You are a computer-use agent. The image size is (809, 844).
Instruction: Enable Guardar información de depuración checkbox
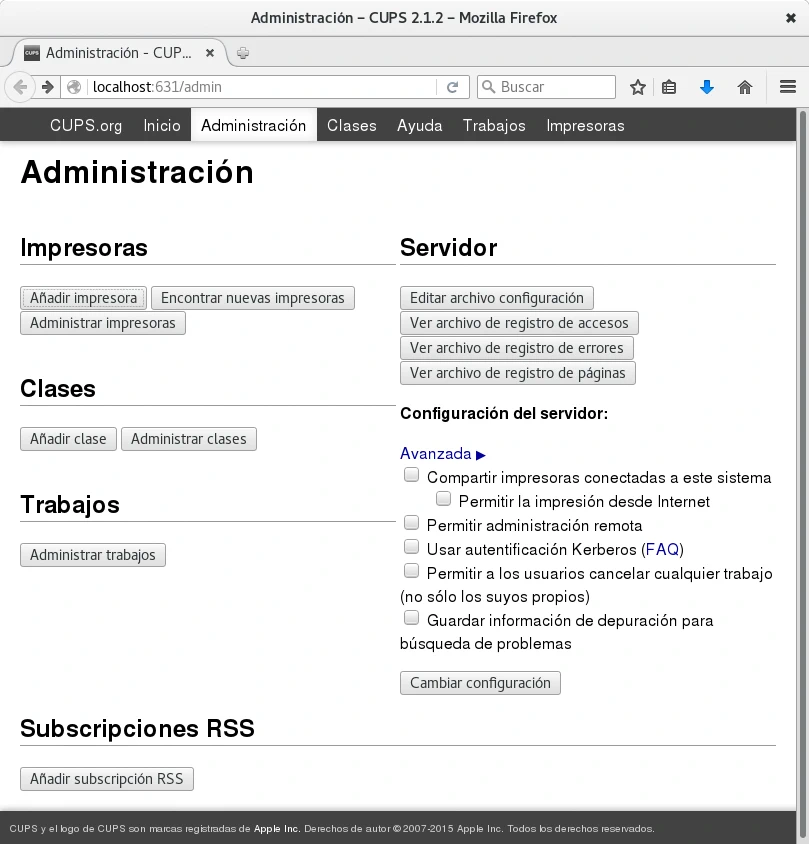pos(411,619)
